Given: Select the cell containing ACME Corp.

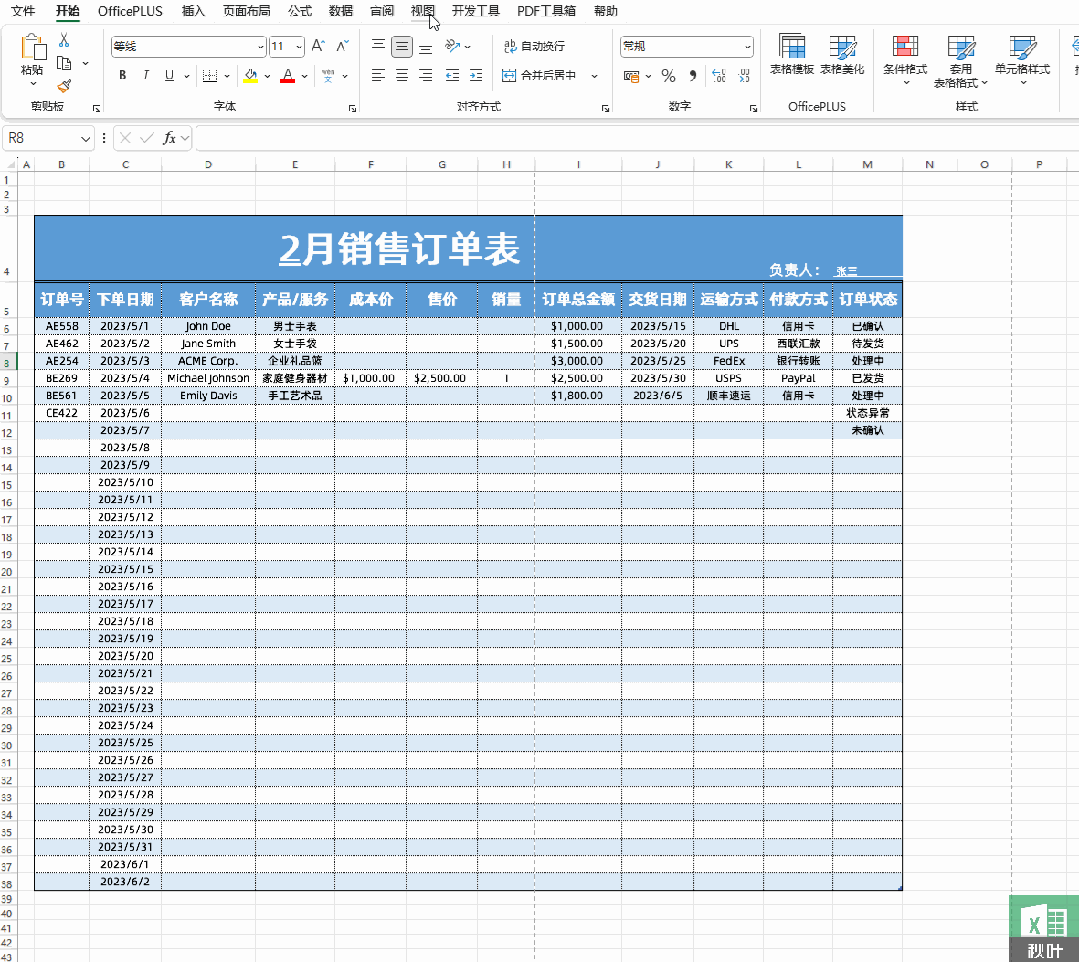Looking at the screenshot, I should (208, 361).
